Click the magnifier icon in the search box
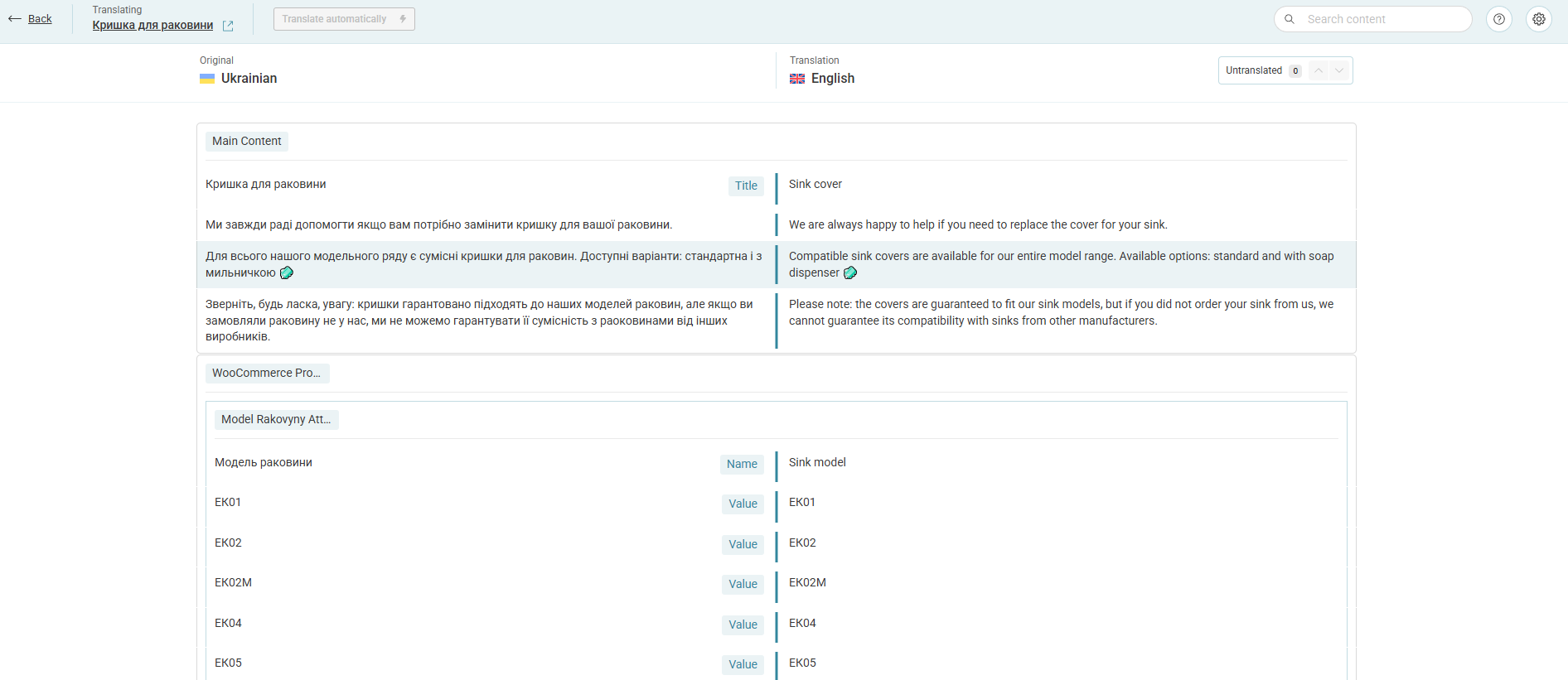The height and width of the screenshot is (680, 1568). (1290, 19)
